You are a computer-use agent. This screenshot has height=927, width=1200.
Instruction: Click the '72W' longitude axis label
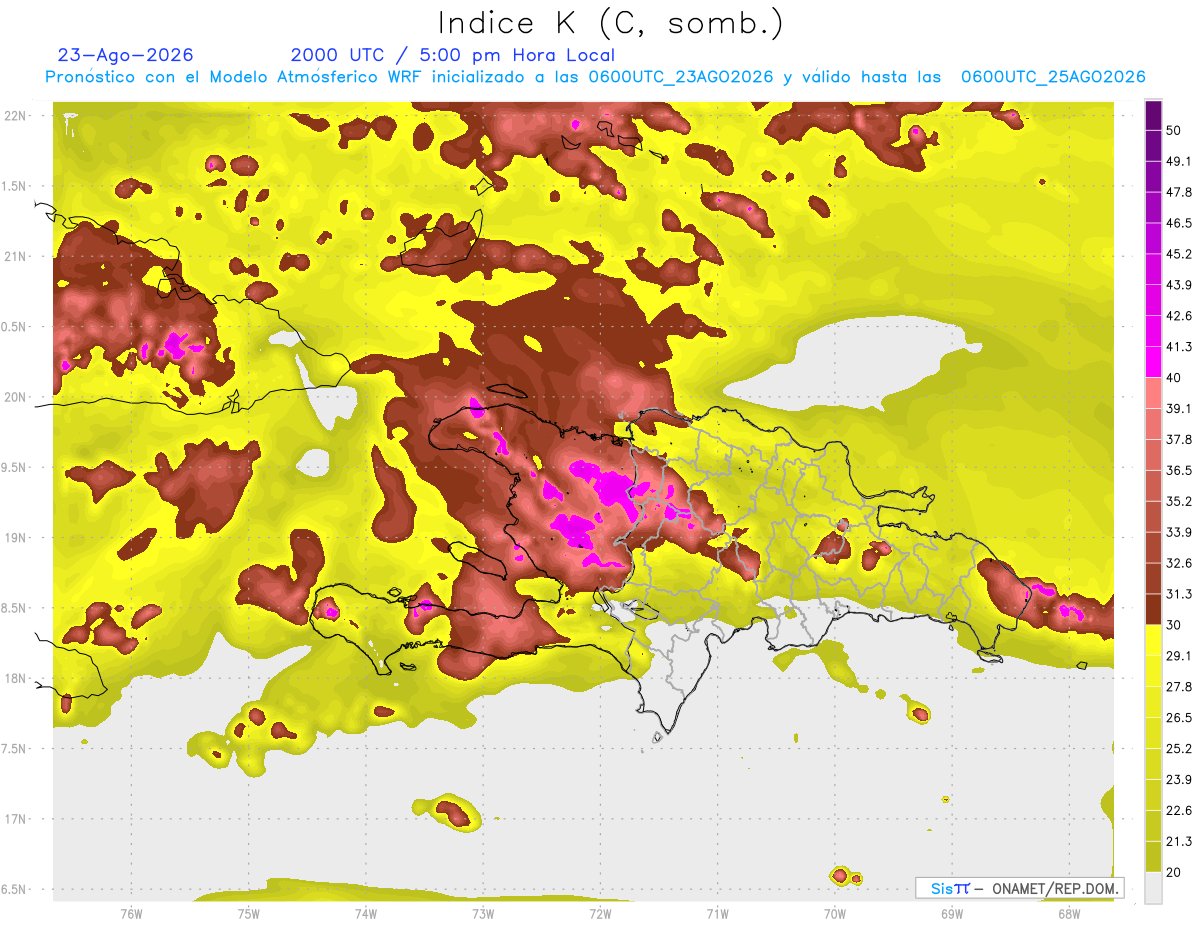coord(600,913)
